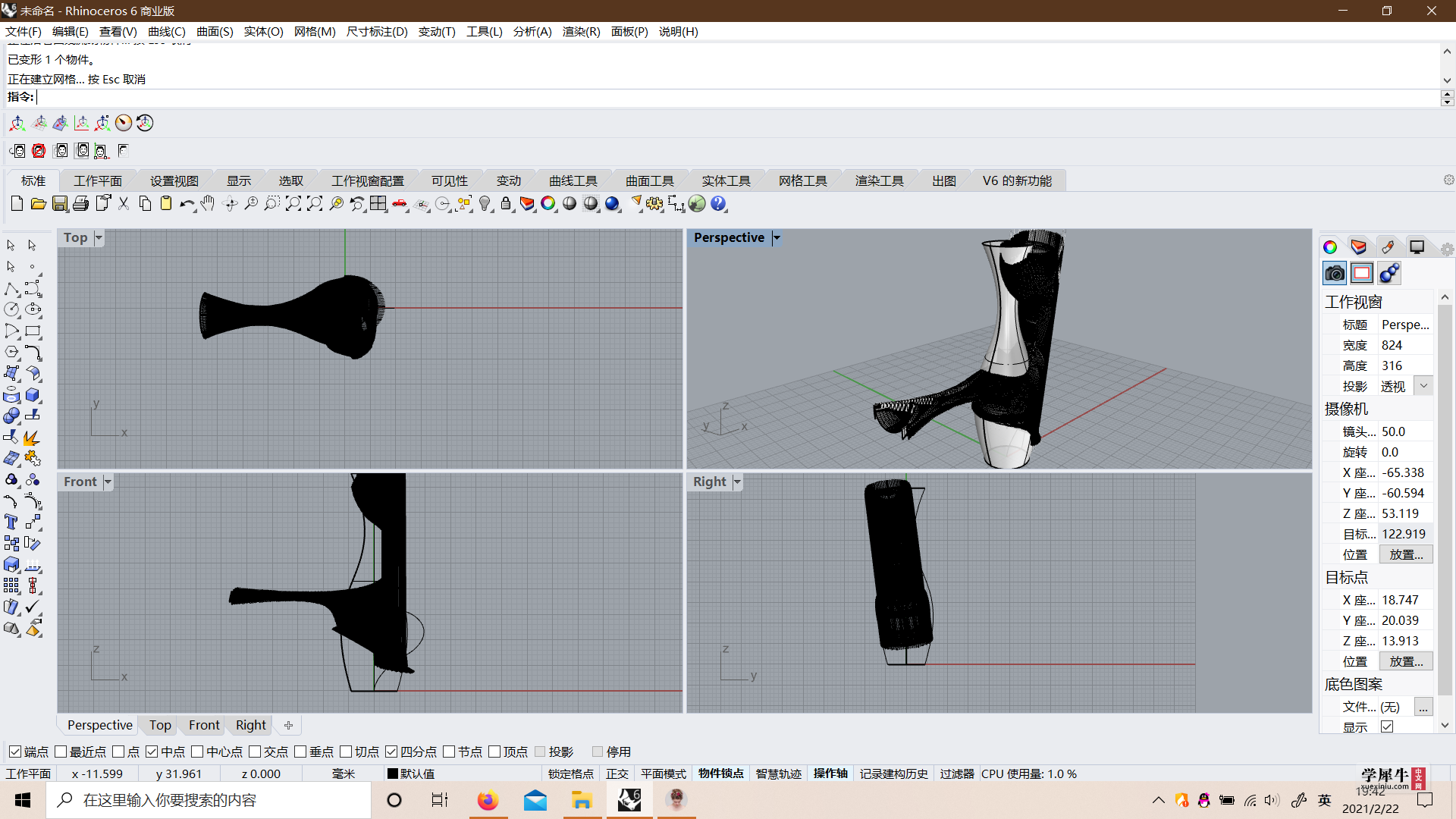The image size is (1456, 819).
Task: Open the Top viewport title dropdown arrow
Action: pyautogui.click(x=99, y=237)
